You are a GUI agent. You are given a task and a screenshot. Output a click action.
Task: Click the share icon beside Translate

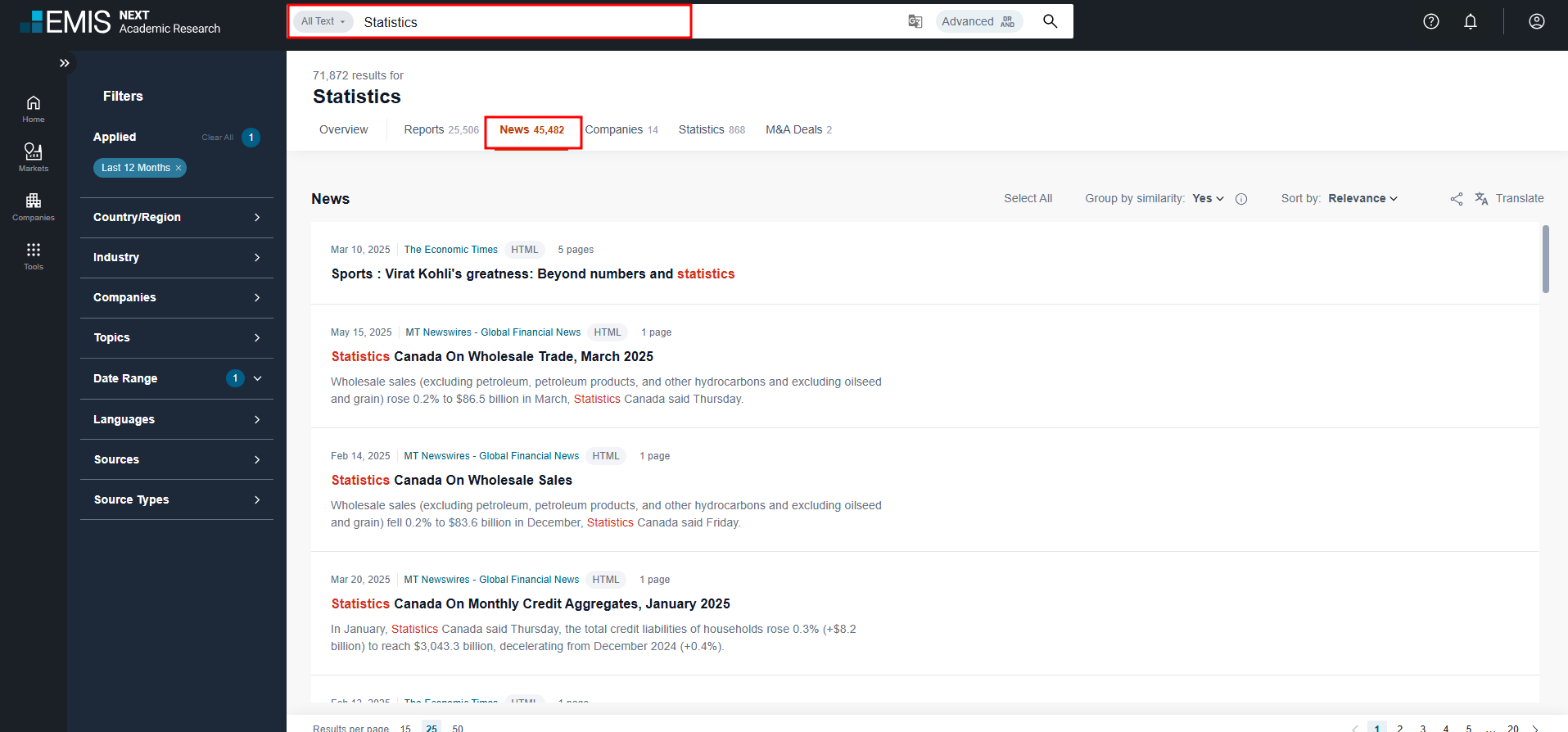tap(1456, 199)
